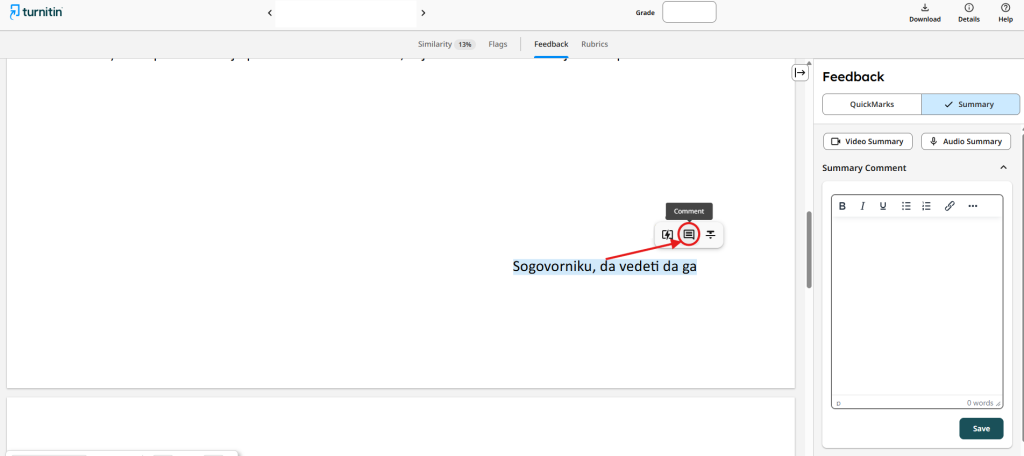Apply strikethrough to selected text
This screenshot has width=1024, height=456.
pos(711,235)
